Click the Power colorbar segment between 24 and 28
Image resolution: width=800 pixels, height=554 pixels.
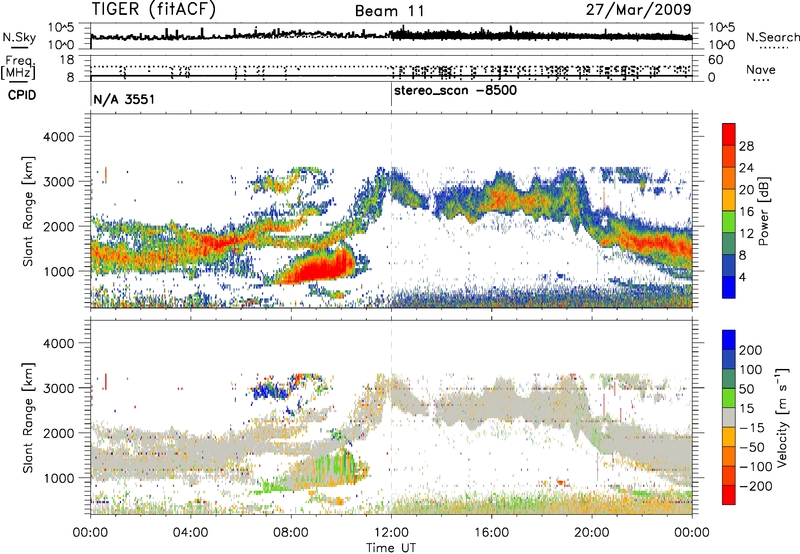pos(729,157)
